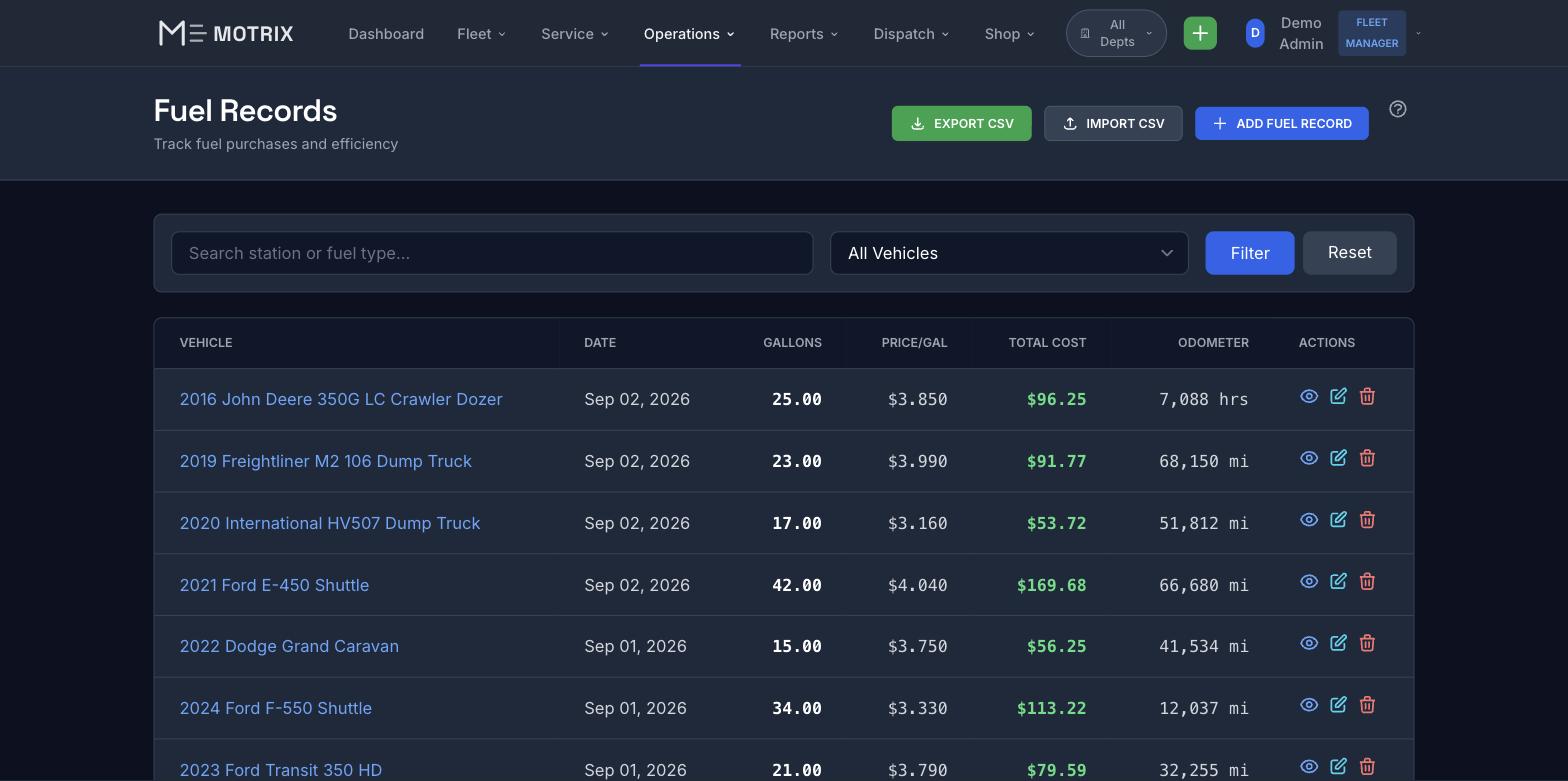Edit the International HV507 fuel record
The height and width of the screenshot is (781, 1568).
(1338, 521)
